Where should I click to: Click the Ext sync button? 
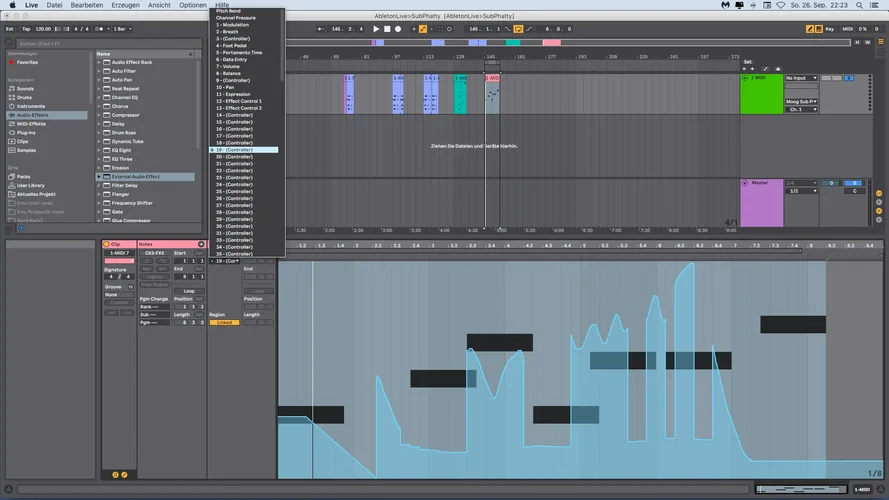tap(9, 29)
